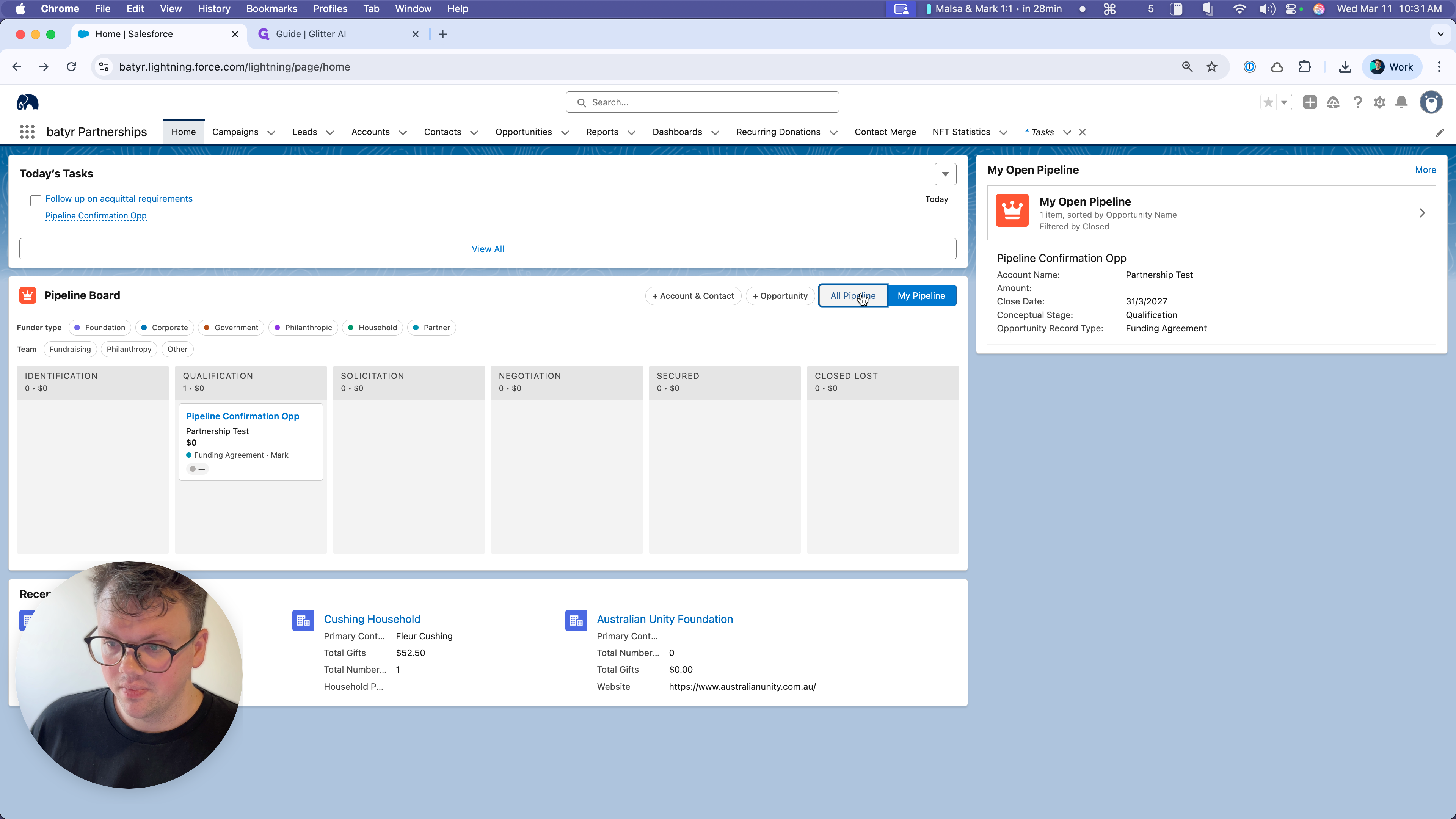The image size is (1456, 819).
Task: Open the Today's Tasks filter dropdown
Action: coord(945,174)
